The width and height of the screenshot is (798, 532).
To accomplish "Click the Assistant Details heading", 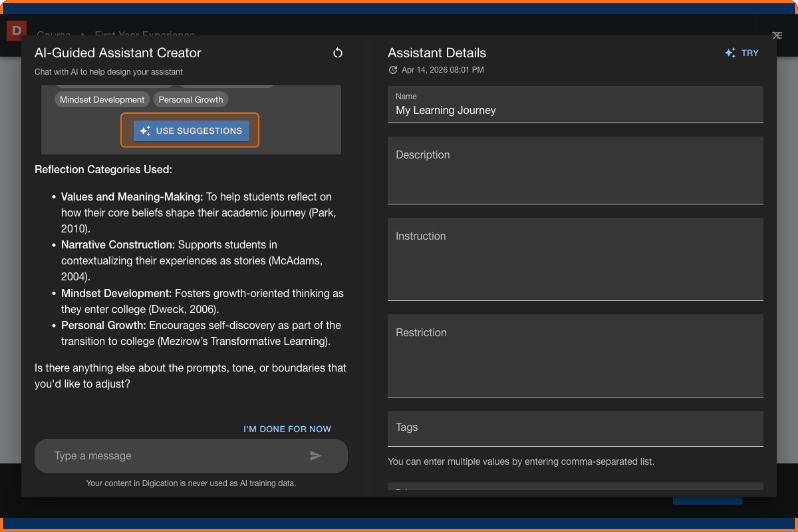I will 437,53.
